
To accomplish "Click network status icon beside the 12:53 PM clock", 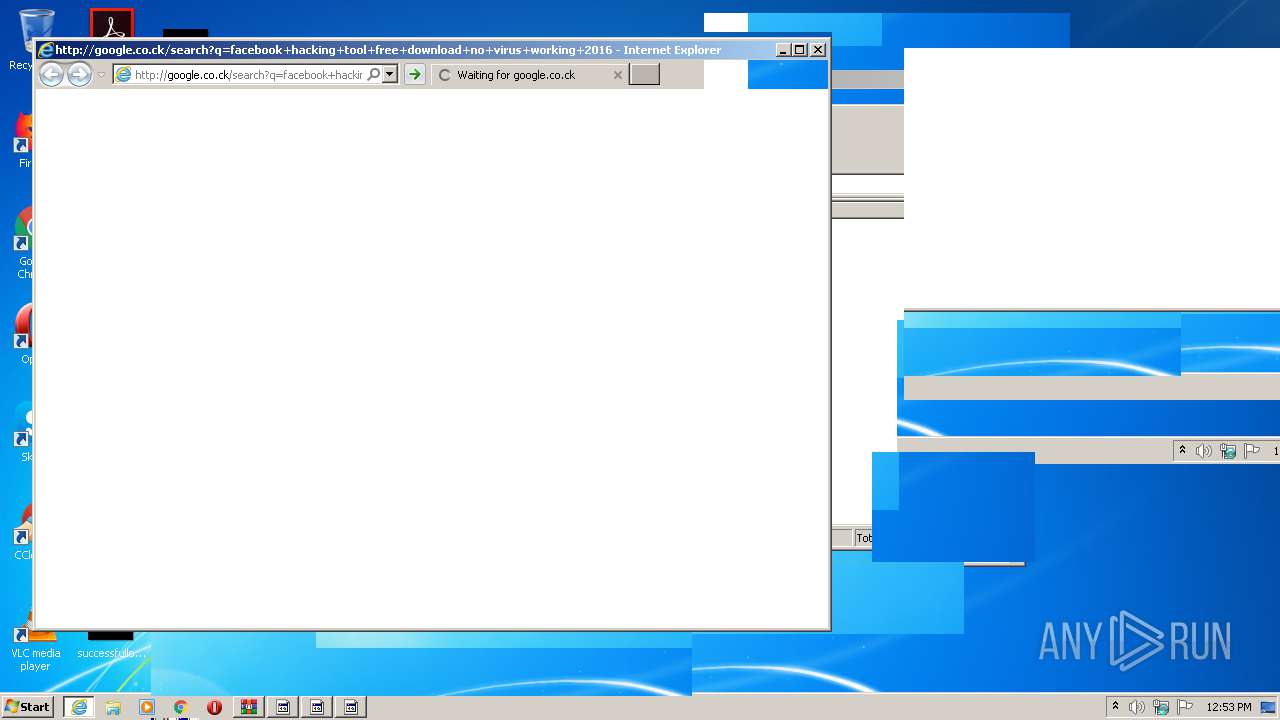I will tap(1161, 707).
